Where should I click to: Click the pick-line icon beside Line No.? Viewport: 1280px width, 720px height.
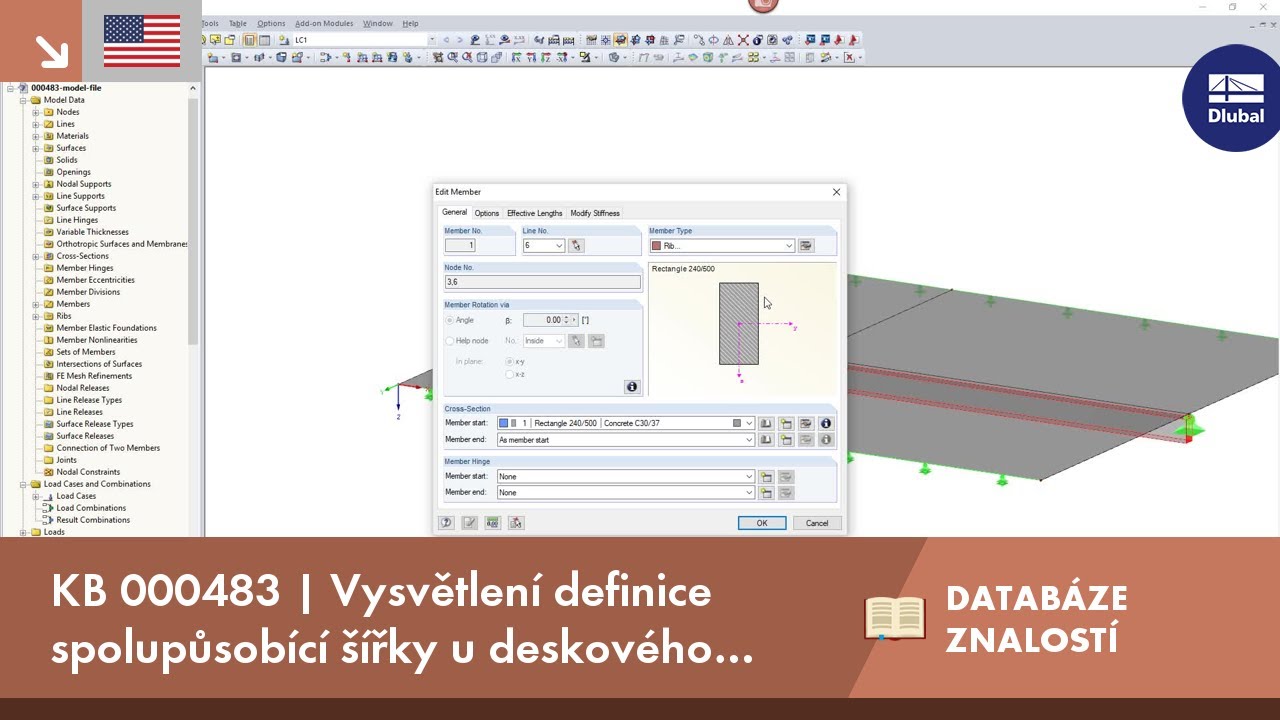[576, 245]
